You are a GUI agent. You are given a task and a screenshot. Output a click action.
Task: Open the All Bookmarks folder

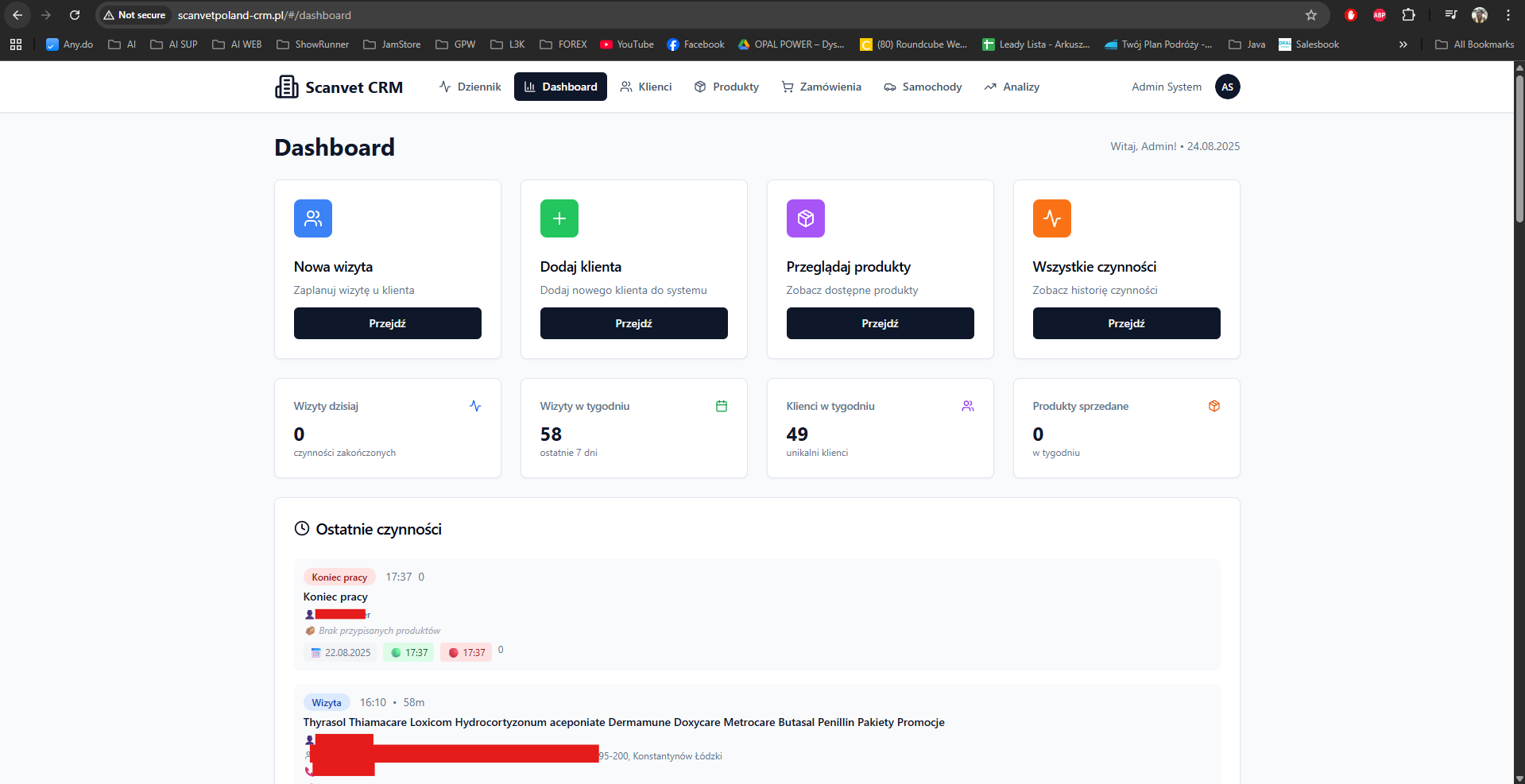point(1475,44)
